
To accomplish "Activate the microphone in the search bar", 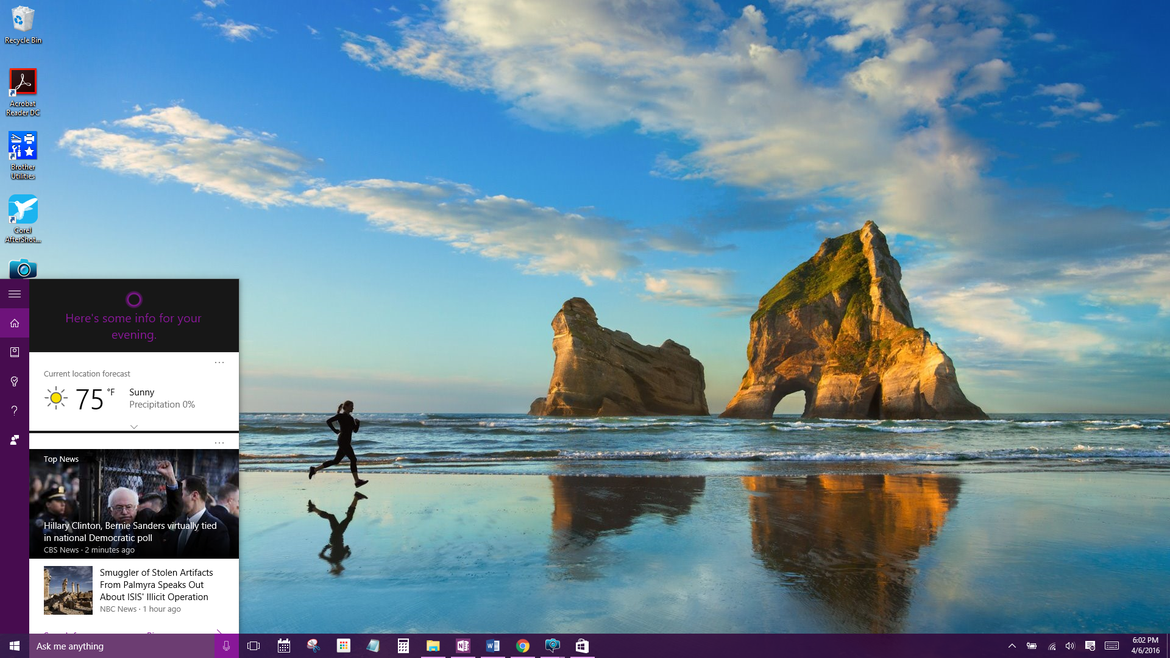I will click(x=226, y=645).
